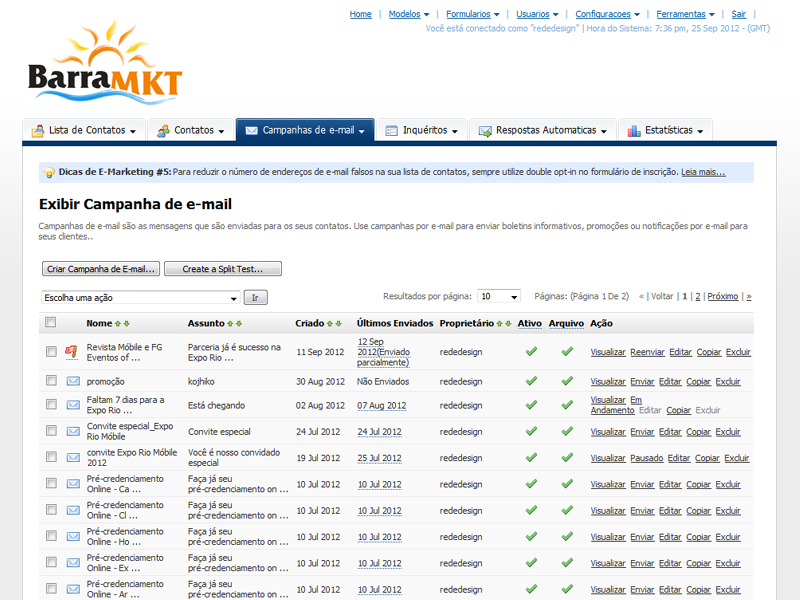Expand the Formularios top menu
This screenshot has width=800, height=600.
click(472, 14)
